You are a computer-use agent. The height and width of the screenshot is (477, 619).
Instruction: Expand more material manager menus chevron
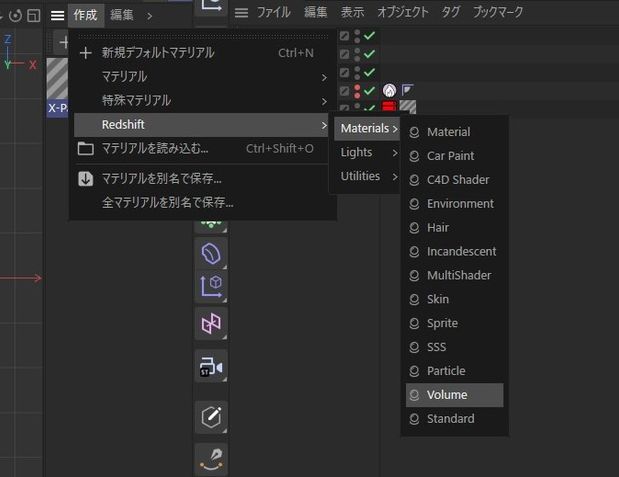coord(149,16)
